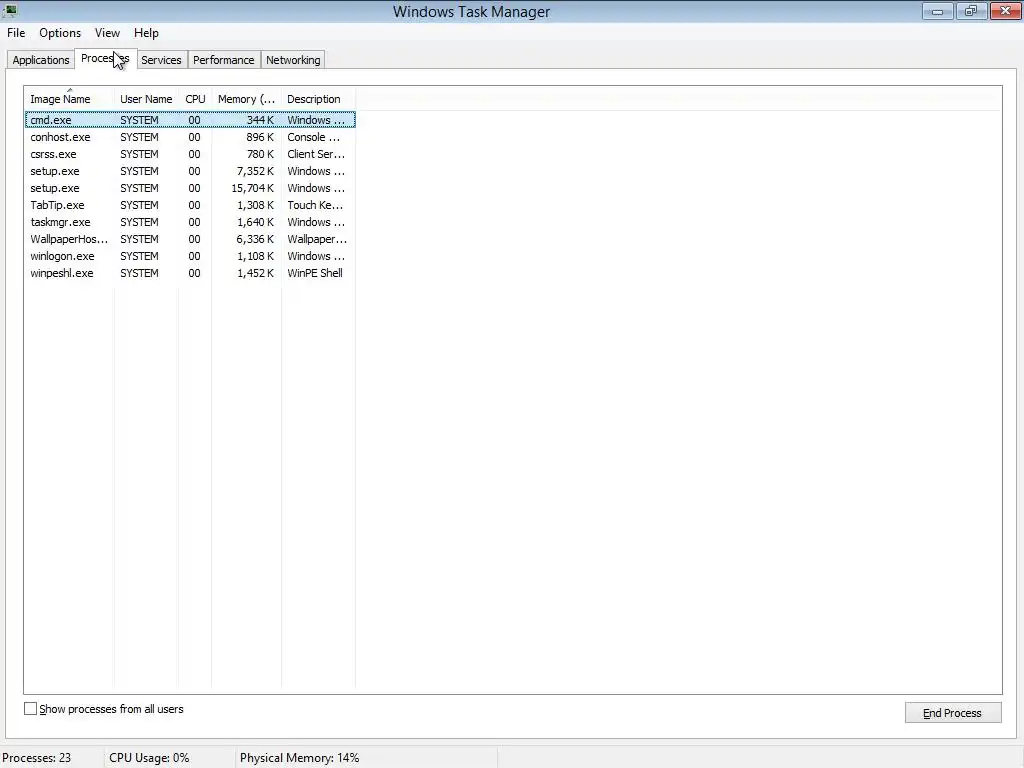
Task: Minimize the Task Manager window
Action: click(938, 11)
